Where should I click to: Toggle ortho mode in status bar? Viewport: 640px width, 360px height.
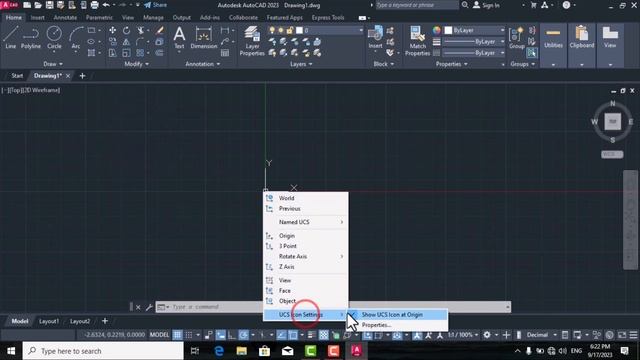click(232, 335)
